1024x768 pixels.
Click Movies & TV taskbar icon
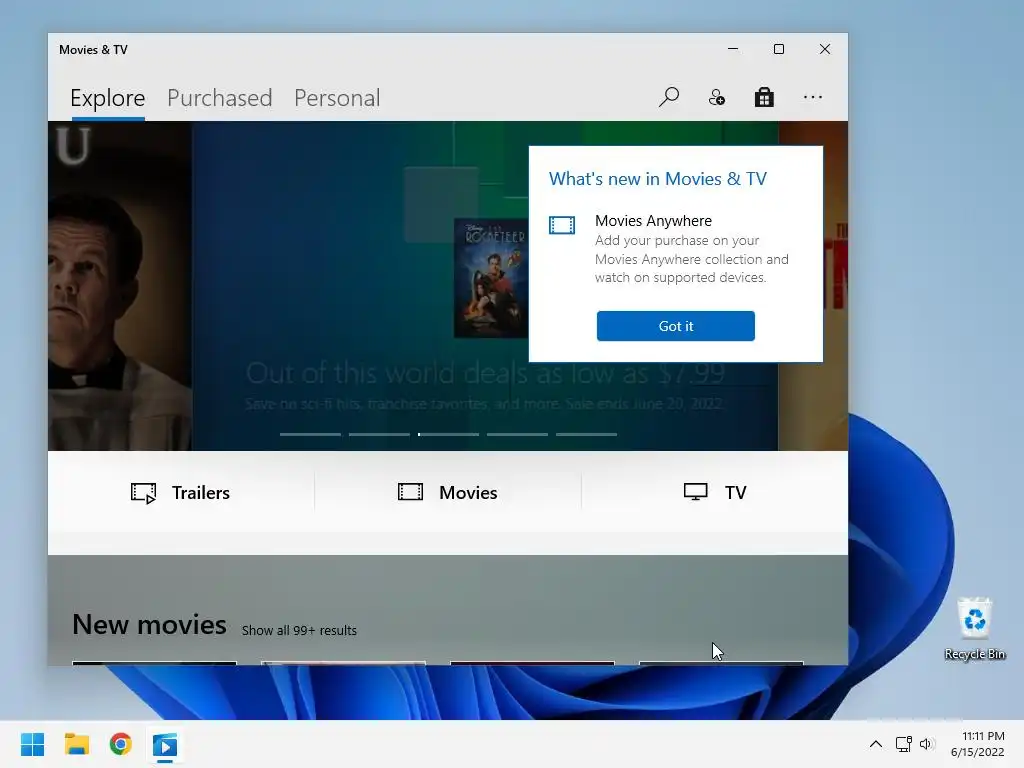[165, 744]
